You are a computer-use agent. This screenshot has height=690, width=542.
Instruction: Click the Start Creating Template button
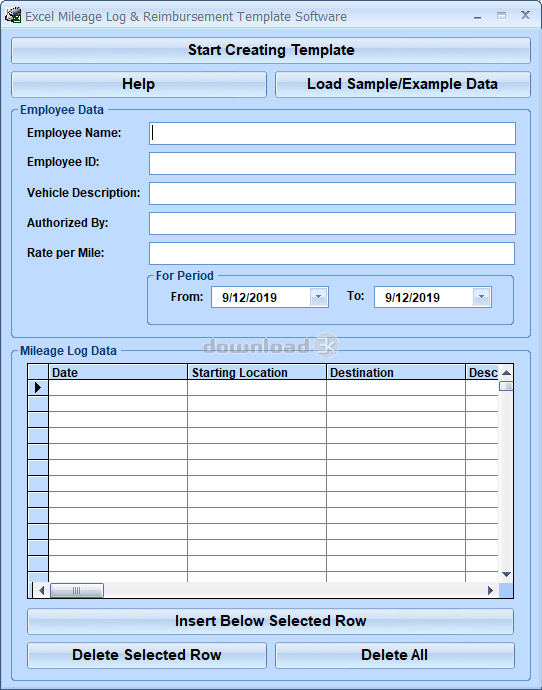pos(271,50)
